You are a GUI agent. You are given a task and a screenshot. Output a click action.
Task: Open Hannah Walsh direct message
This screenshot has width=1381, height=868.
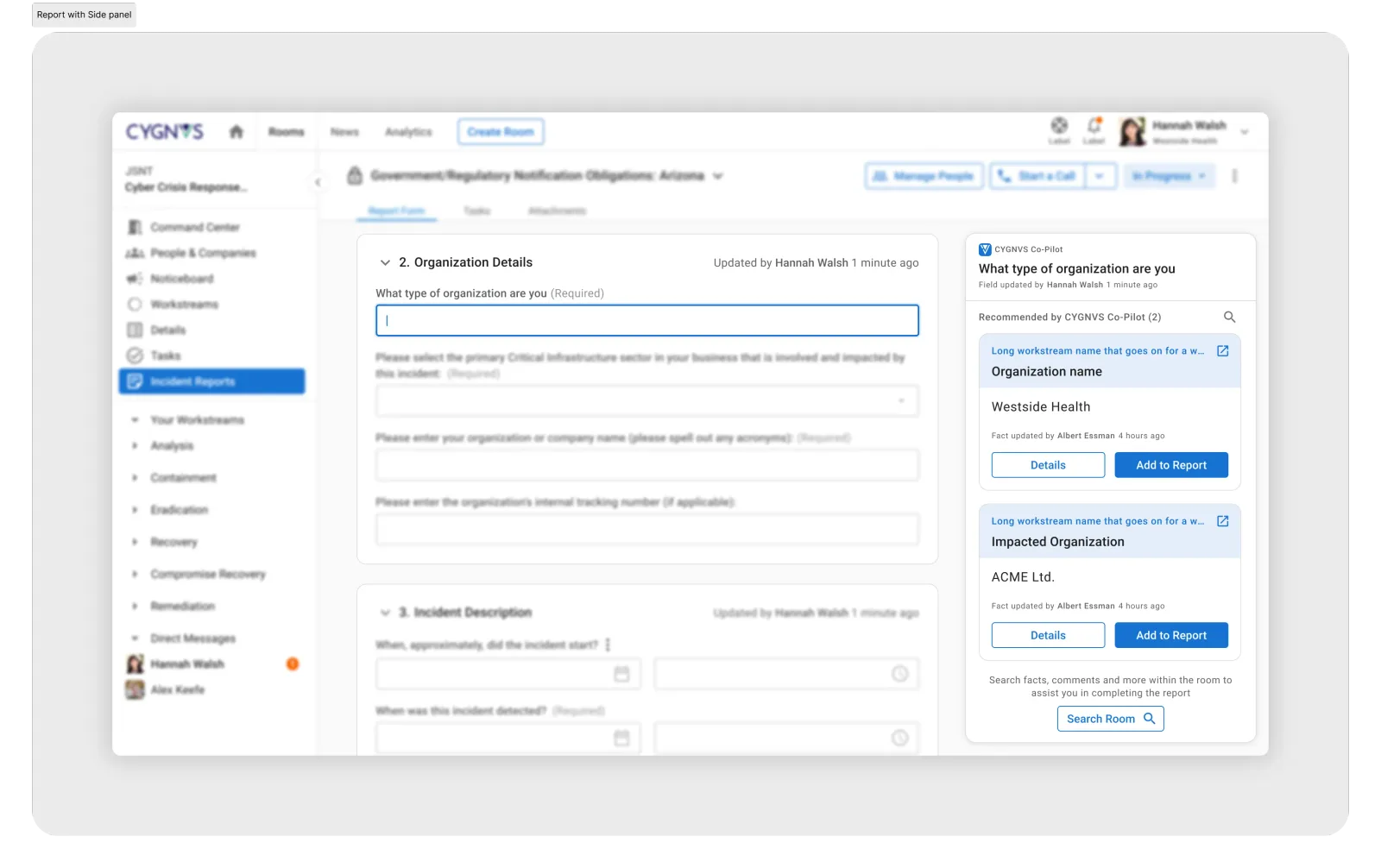[186, 664]
